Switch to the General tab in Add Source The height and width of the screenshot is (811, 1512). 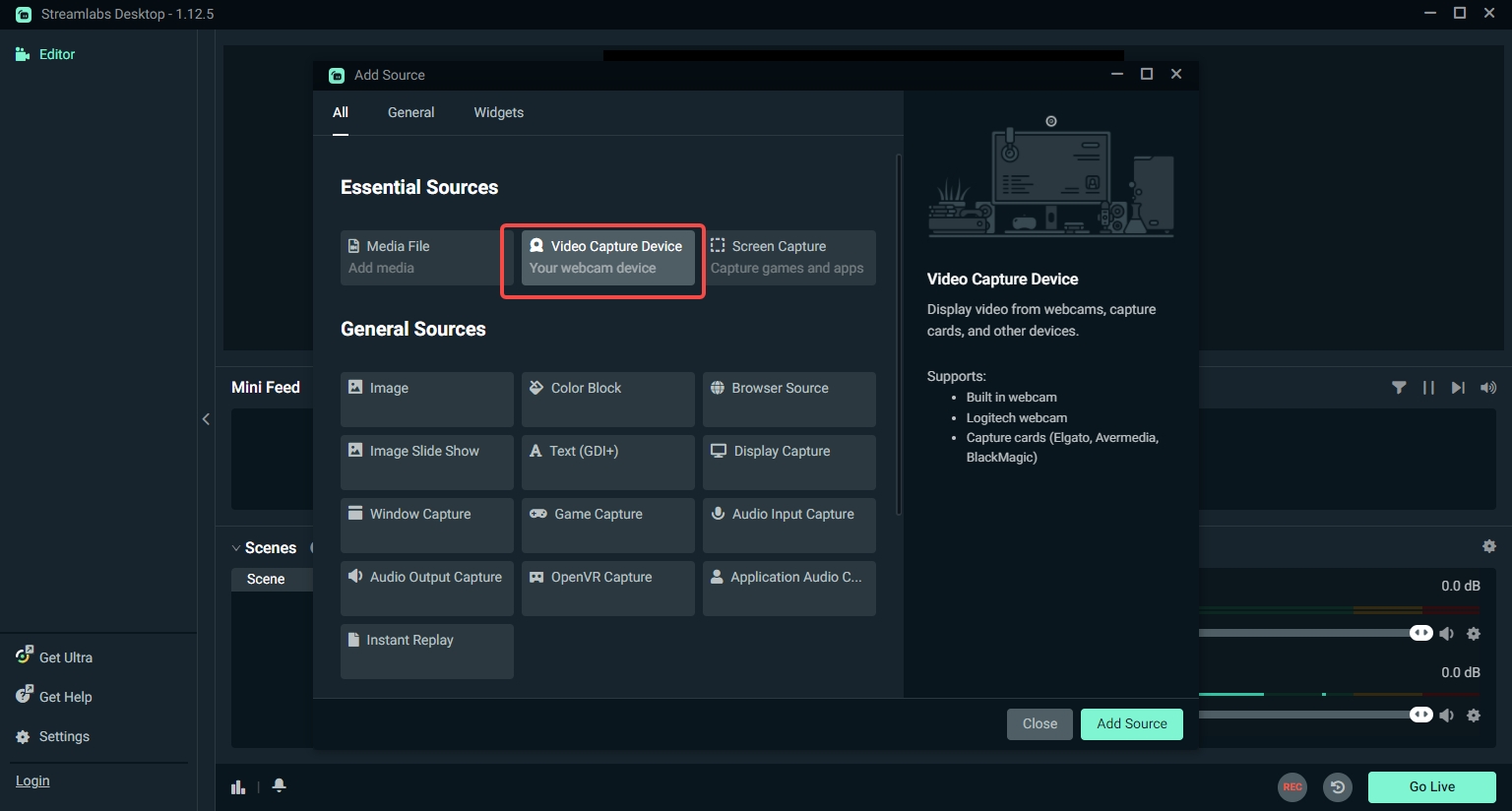tap(410, 112)
